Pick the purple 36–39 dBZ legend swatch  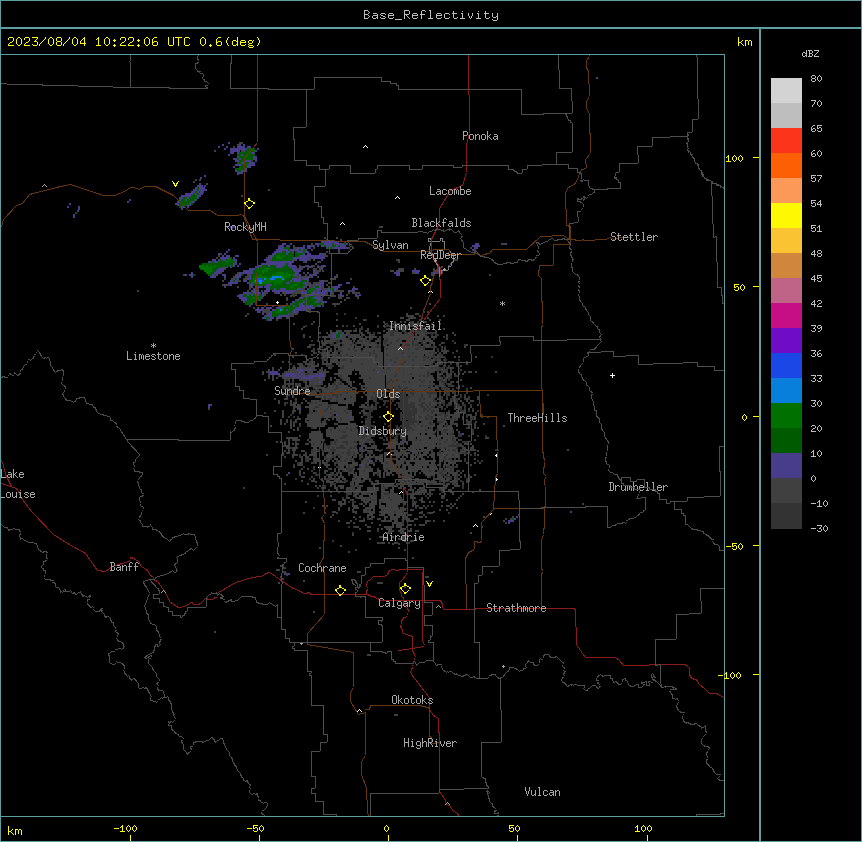(x=786, y=340)
